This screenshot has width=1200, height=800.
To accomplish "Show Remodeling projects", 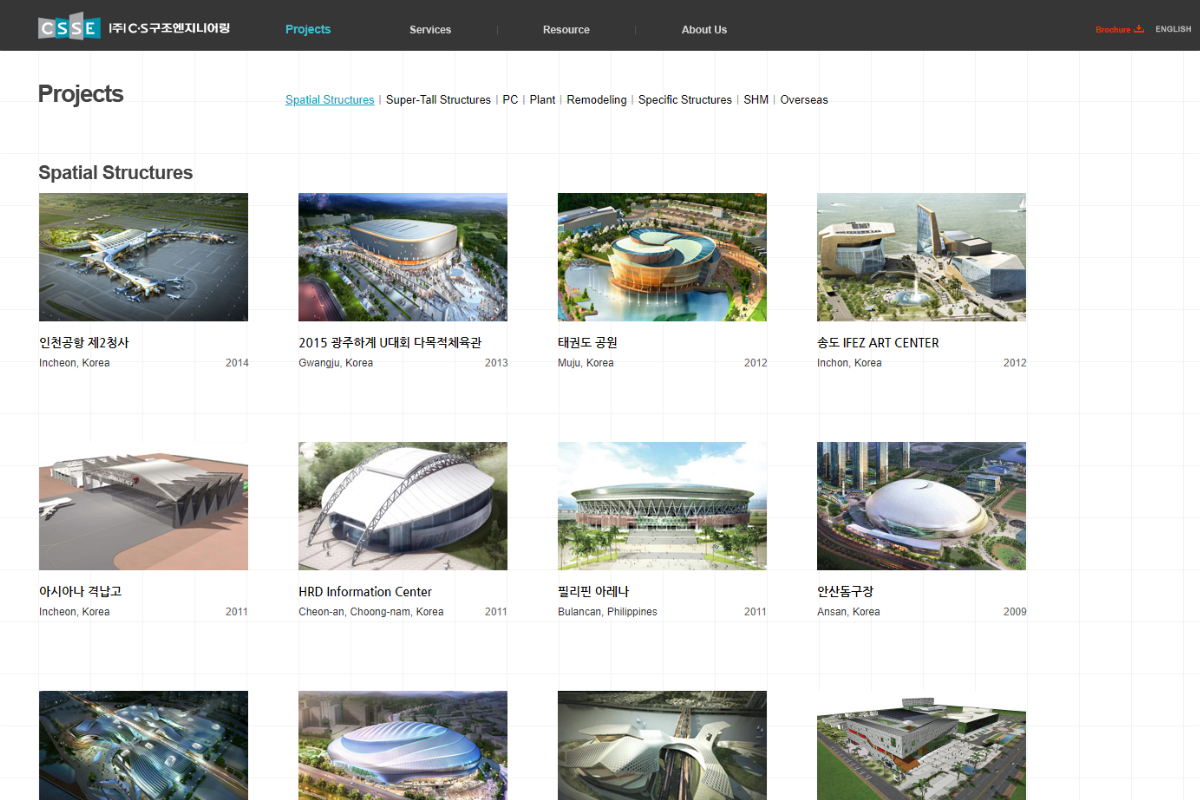I will 596,100.
